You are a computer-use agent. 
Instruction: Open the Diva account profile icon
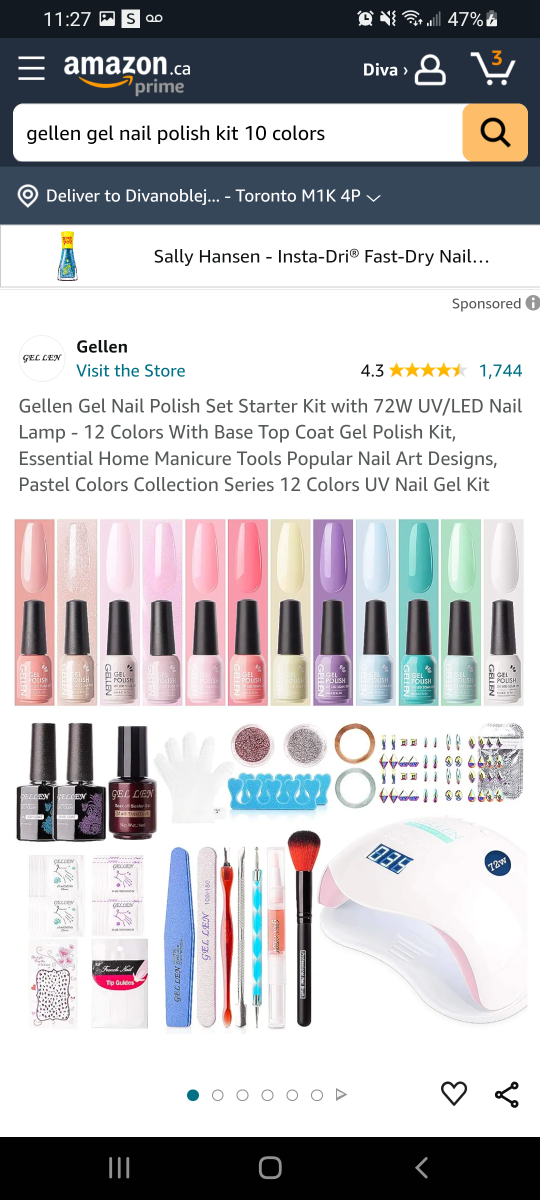click(x=430, y=69)
